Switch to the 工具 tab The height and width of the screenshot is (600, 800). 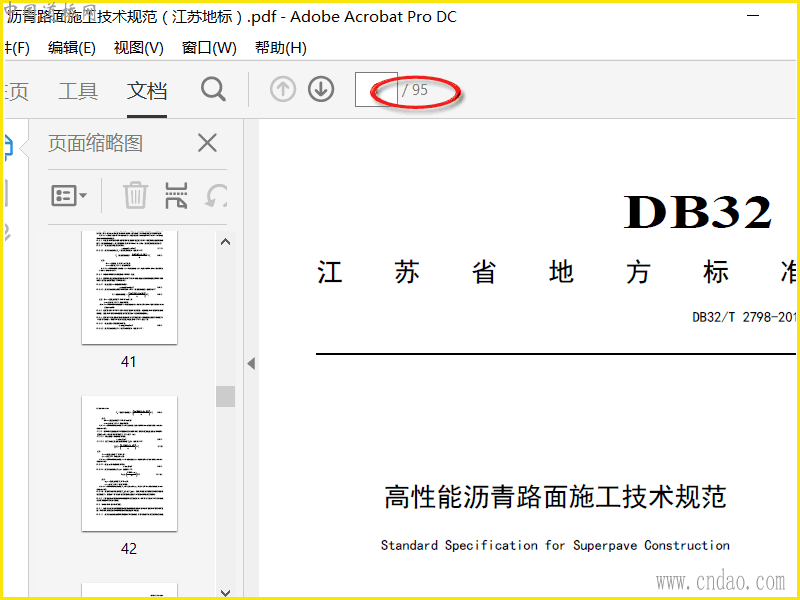pyautogui.click(x=78, y=91)
